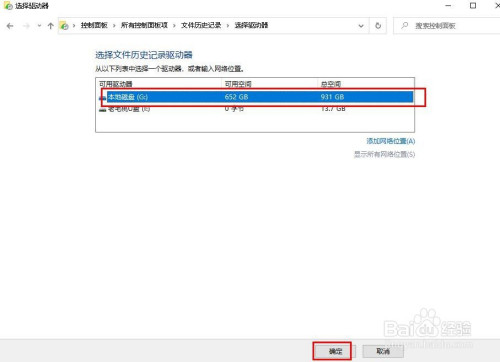Click the 931 GB total space cell
500x362 pixels.
[x=332, y=97]
